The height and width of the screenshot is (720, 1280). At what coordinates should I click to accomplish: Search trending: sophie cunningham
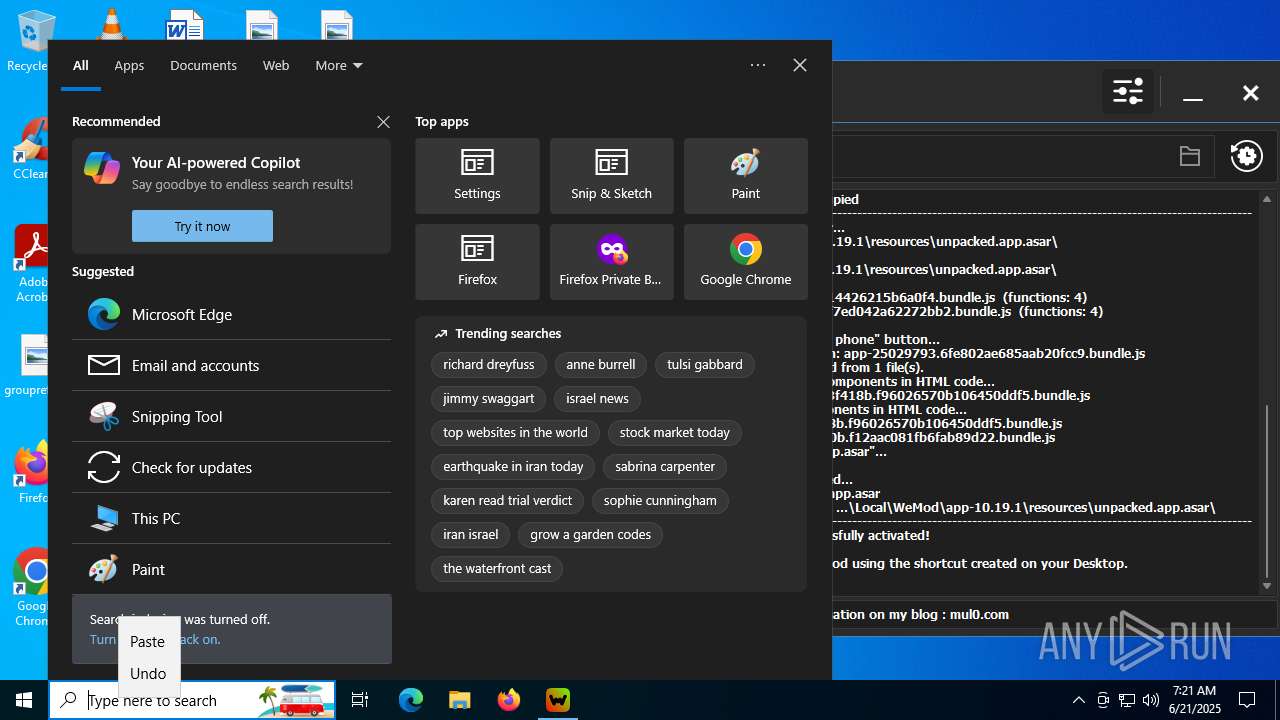[x=660, y=501]
